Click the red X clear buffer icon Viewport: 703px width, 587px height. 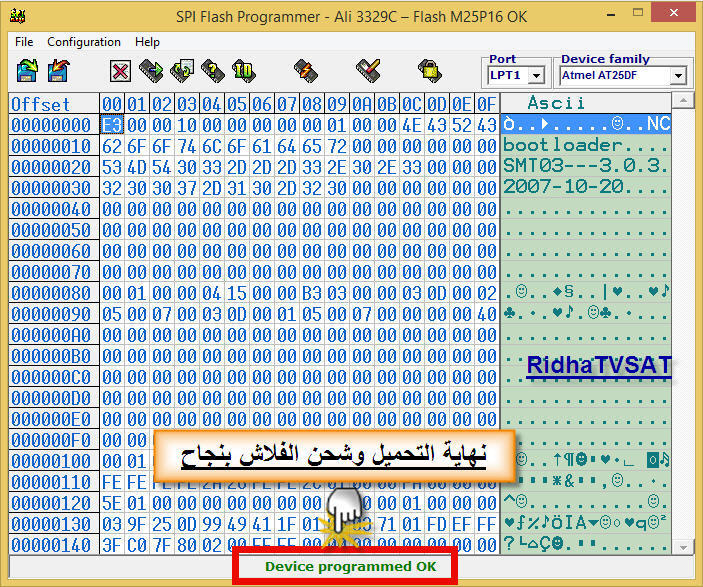point(120,71)
